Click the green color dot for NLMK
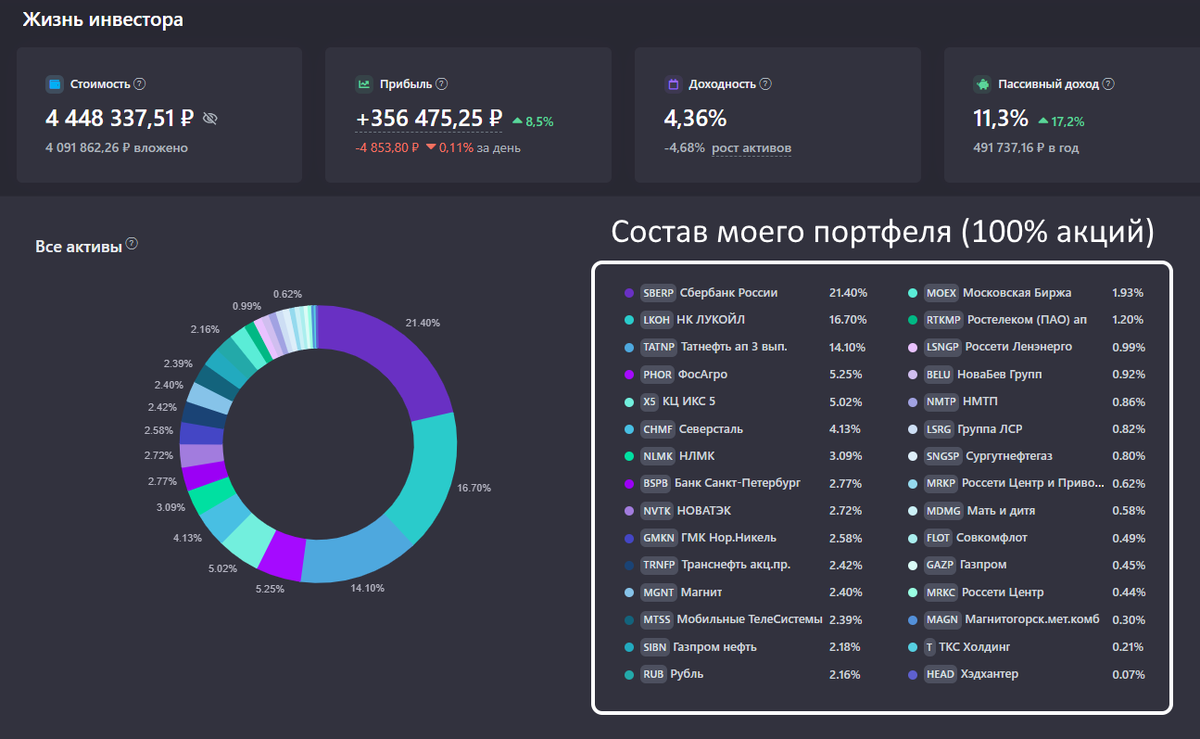 coord(629,456)
